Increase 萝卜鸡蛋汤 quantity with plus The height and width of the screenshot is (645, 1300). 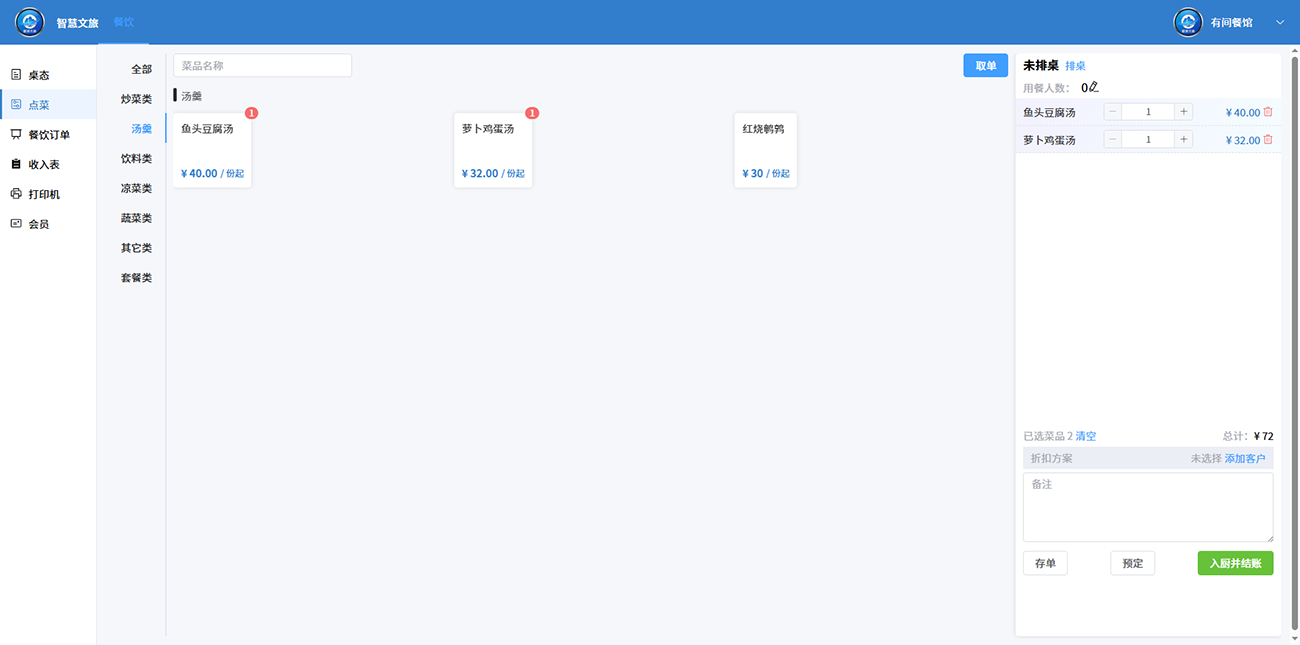[1184, 140]
